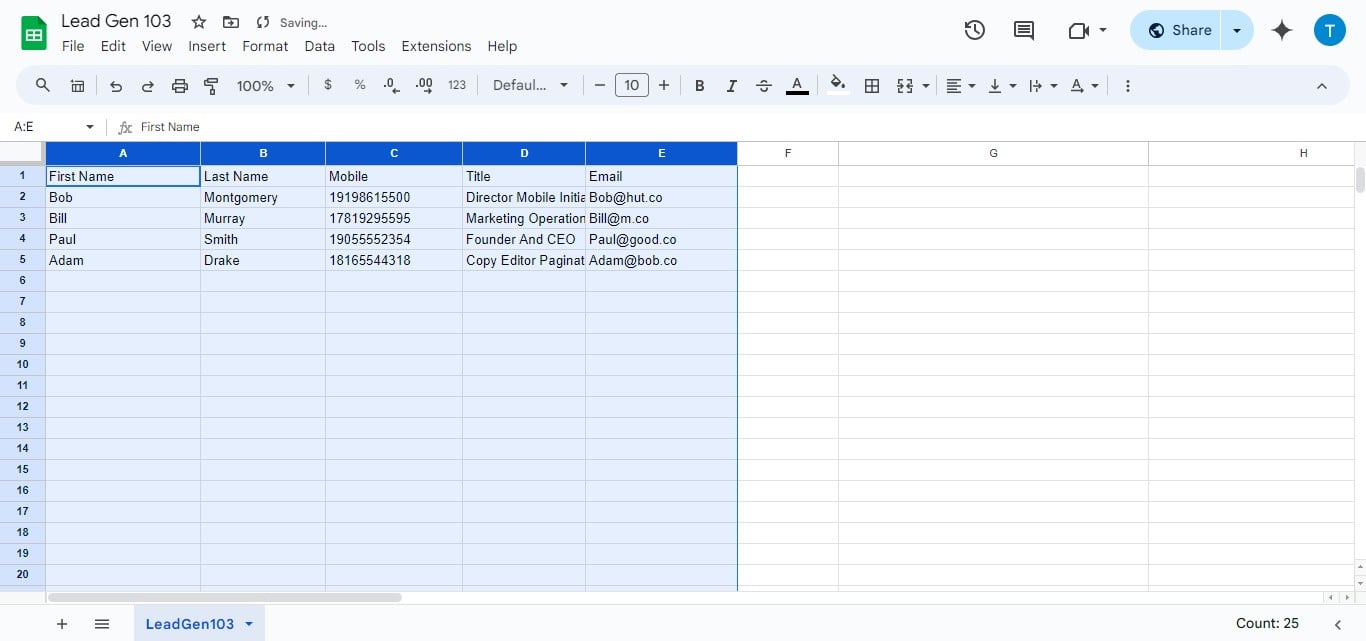
Task: Open the print dialog icon
Action: coord(180,86)
